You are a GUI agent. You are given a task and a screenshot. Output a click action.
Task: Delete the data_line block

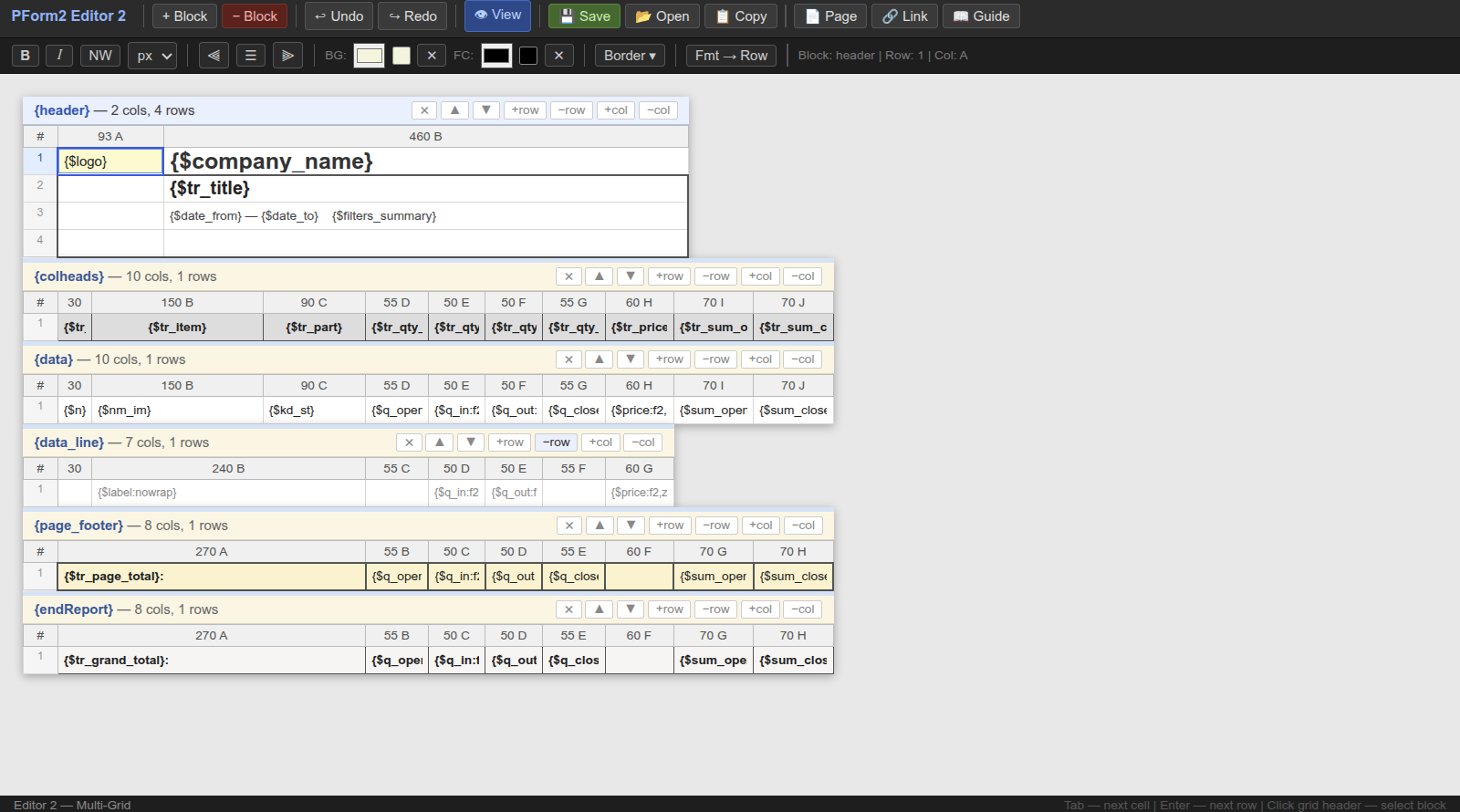click(409, 442)
